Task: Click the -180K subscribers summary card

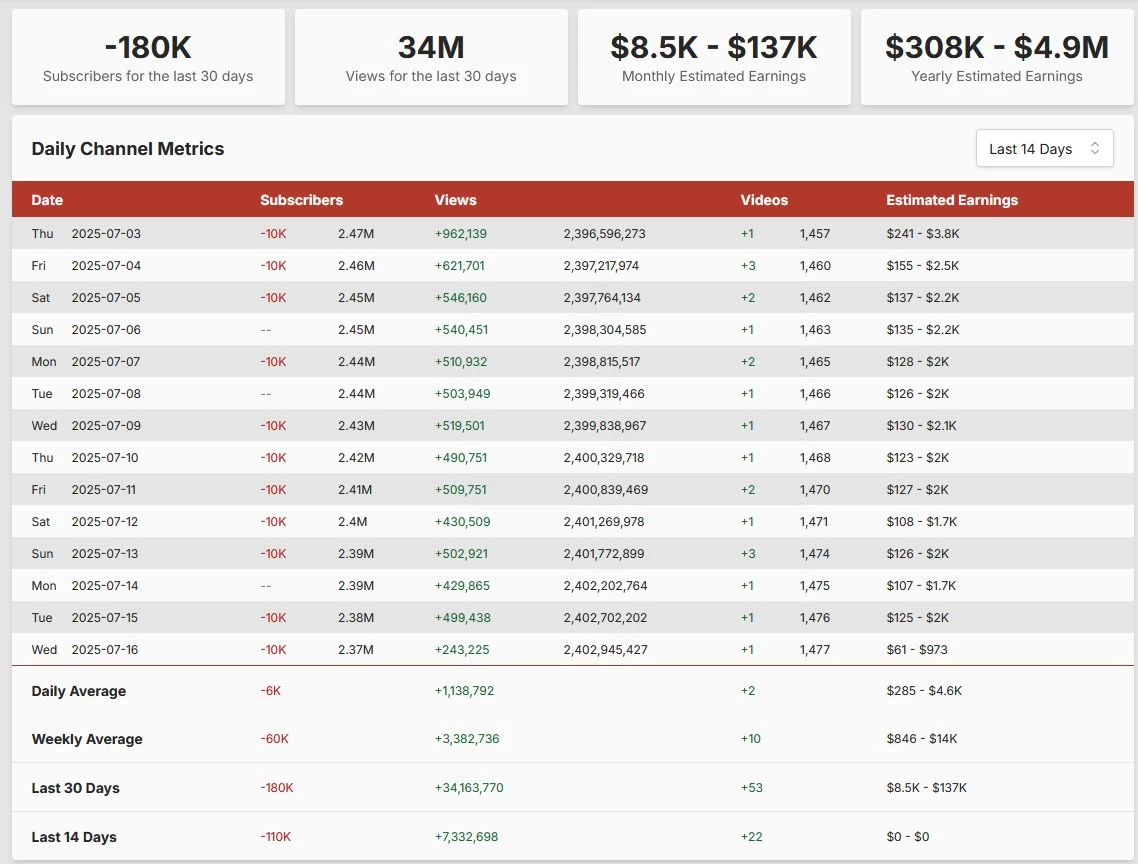Action: click(148, 57)
